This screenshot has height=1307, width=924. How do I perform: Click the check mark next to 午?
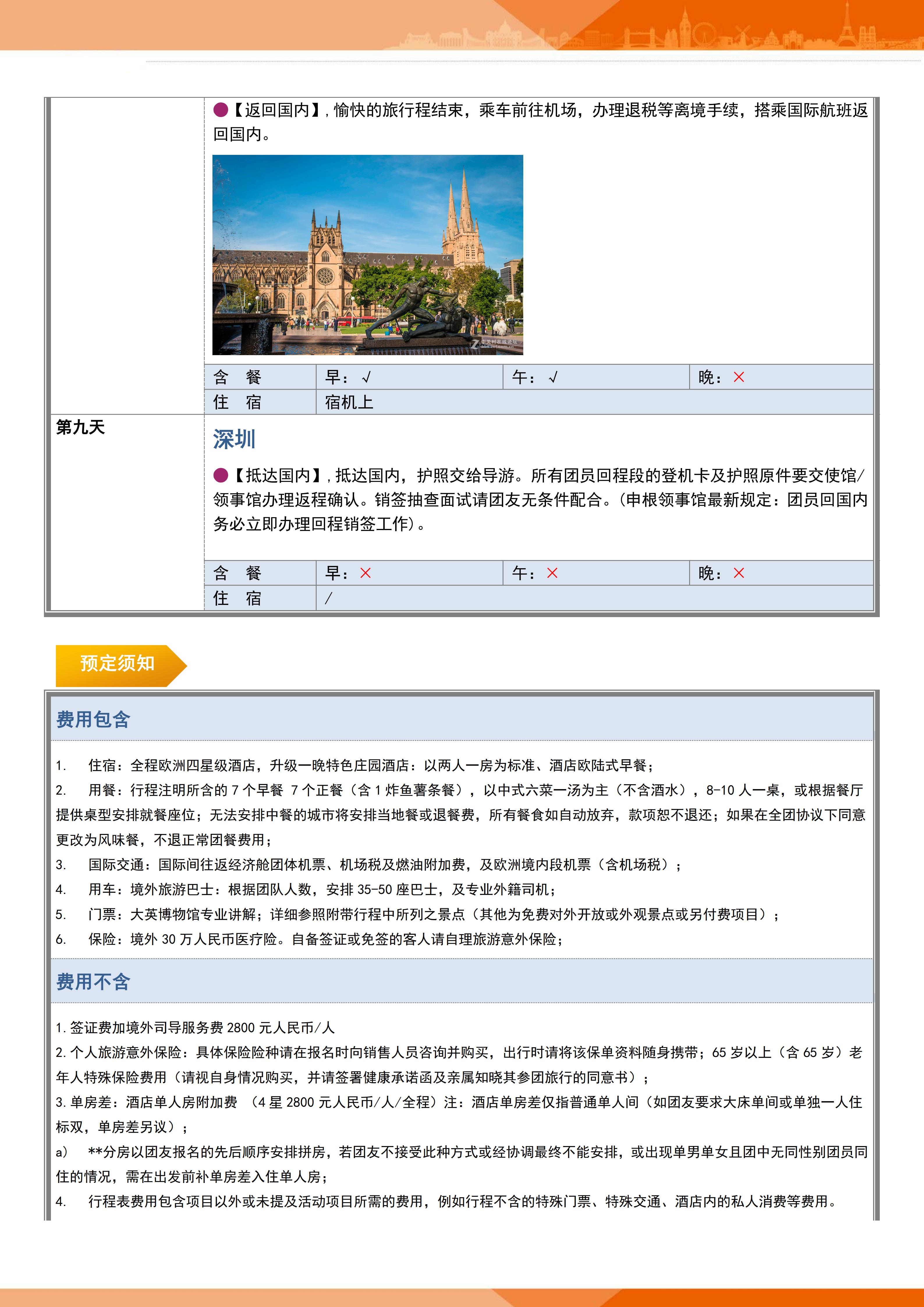tap(552, 377)
